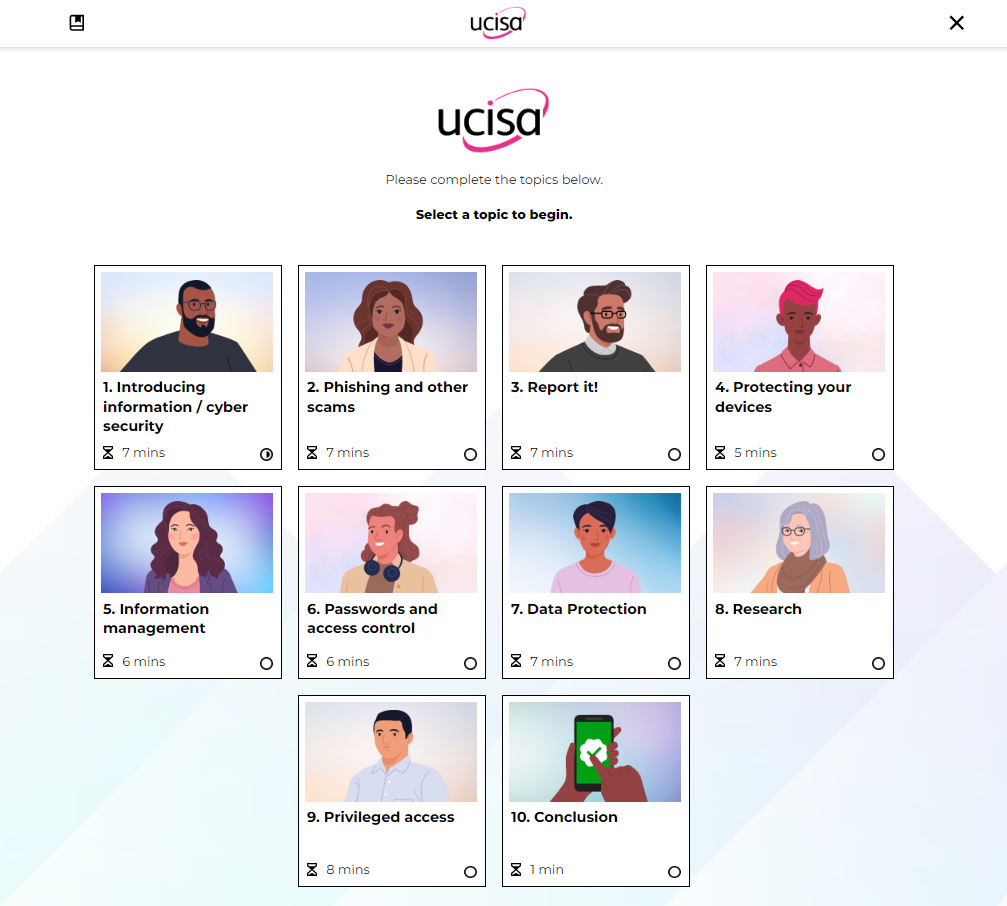Click the large ucisa logo
Viewport: 1007px width, 906px height.
[x=493, y=120]
